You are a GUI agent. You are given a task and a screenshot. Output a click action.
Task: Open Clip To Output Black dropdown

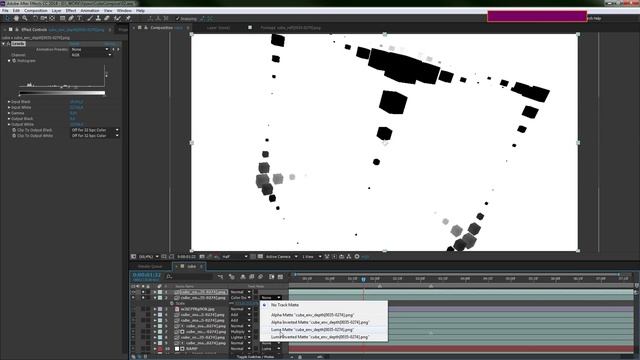[95, 130]
